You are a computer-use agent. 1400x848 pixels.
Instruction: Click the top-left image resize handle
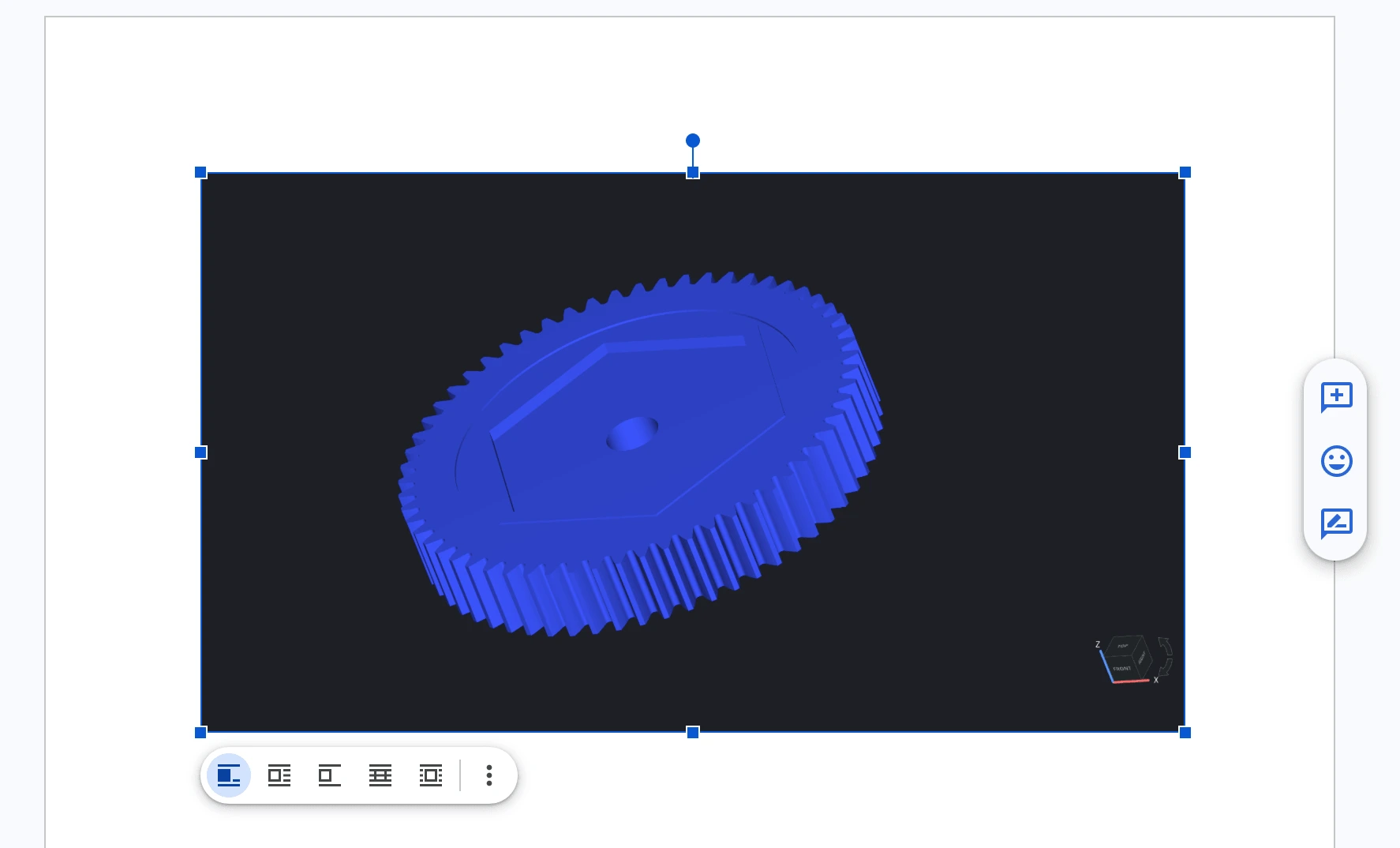pos(200,172)
